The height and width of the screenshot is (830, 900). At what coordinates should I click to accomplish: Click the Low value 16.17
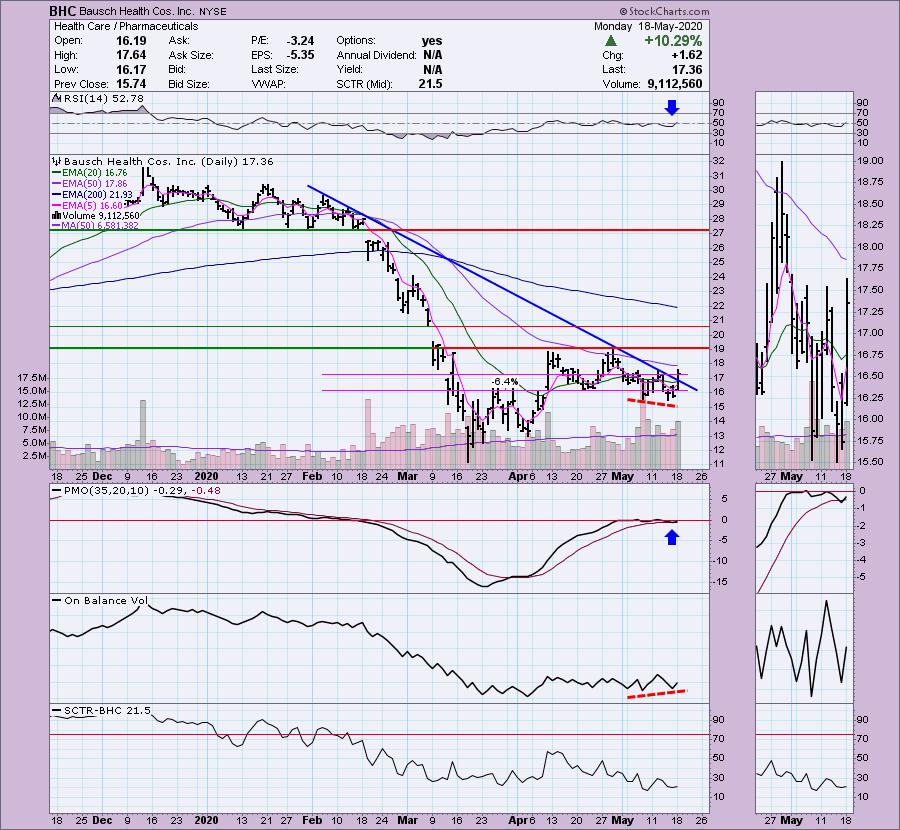131,69
